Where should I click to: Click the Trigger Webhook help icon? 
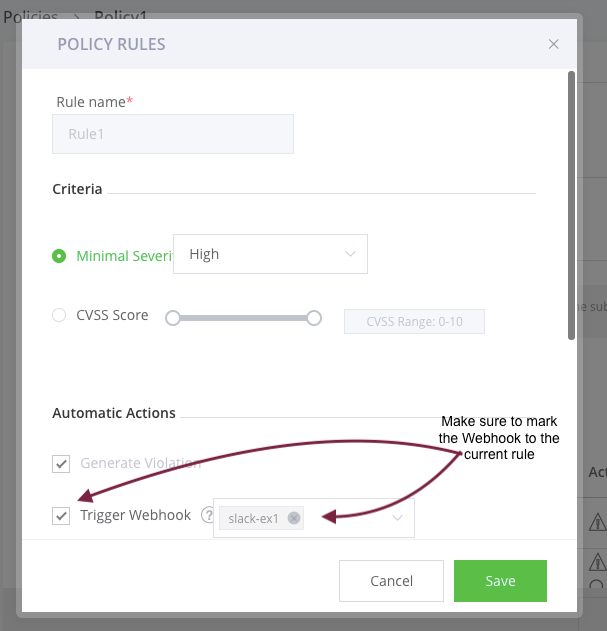coord(208,516)
